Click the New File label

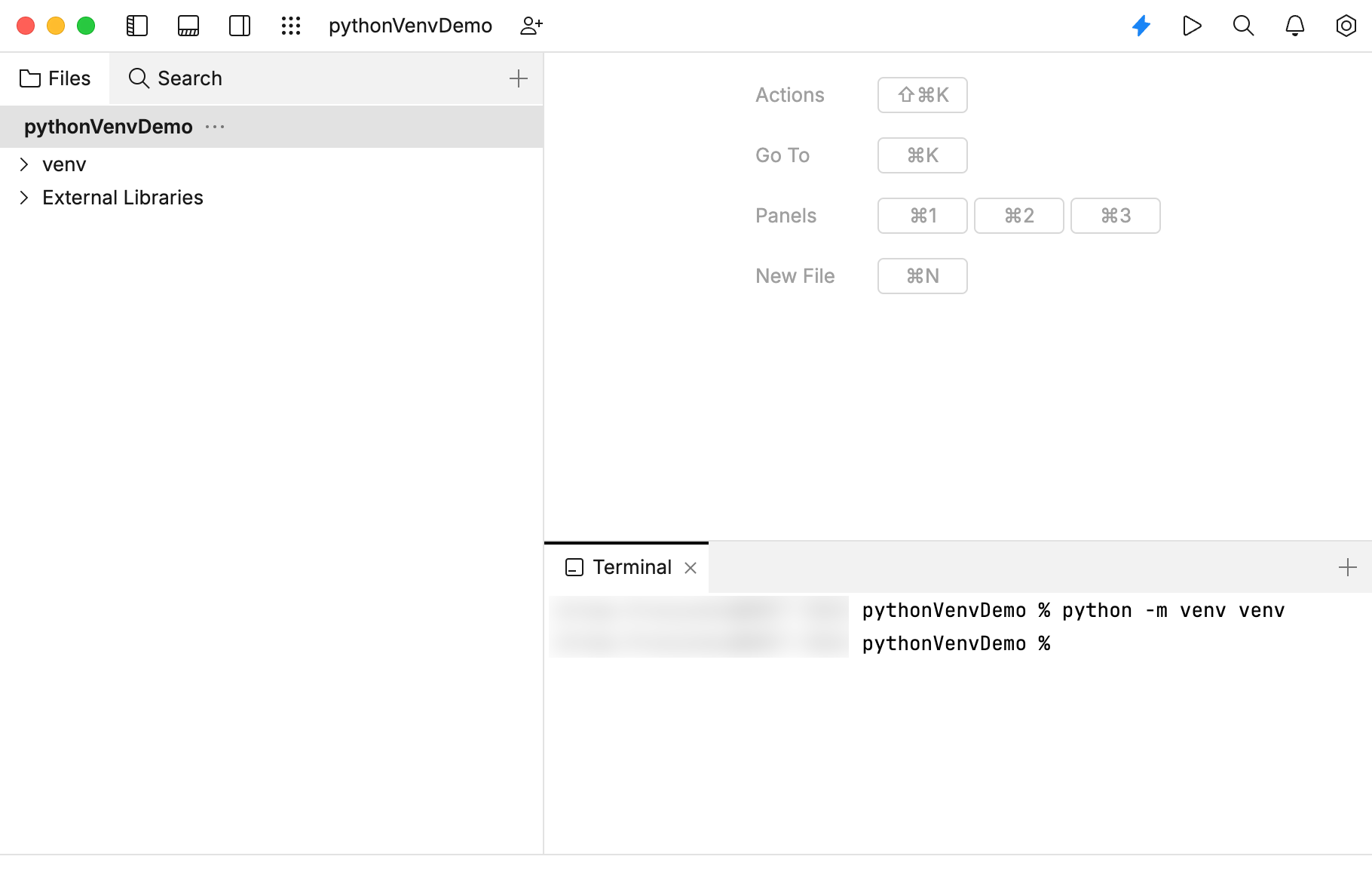(x=795, y=276)
